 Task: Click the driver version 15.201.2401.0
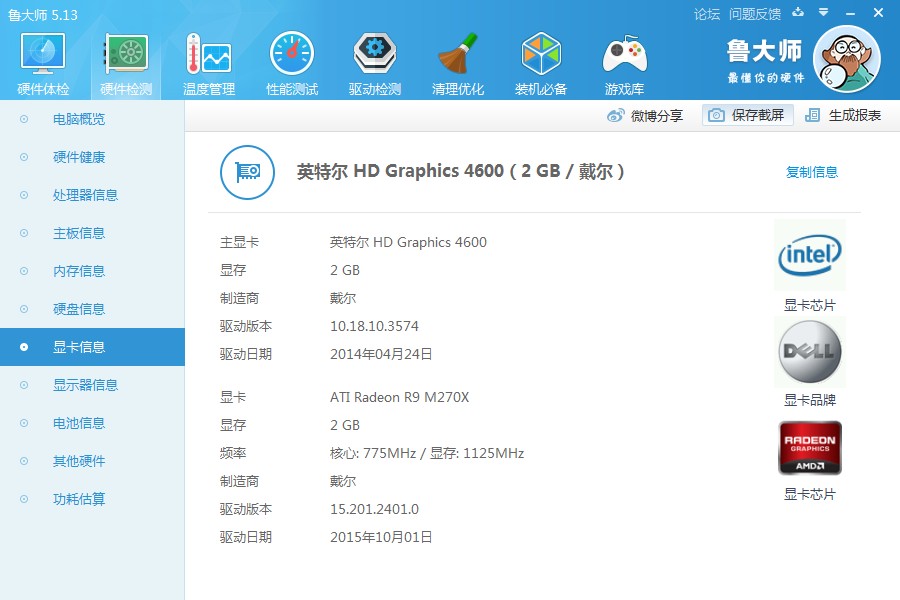(x=374, y=509)
